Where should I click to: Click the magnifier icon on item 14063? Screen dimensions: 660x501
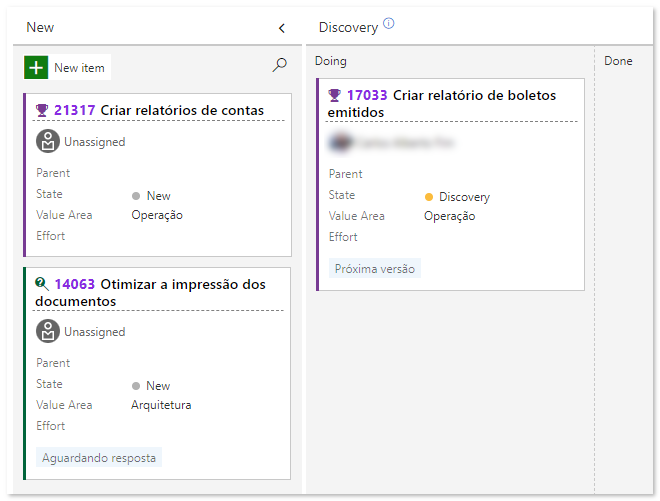pos(42,284)
